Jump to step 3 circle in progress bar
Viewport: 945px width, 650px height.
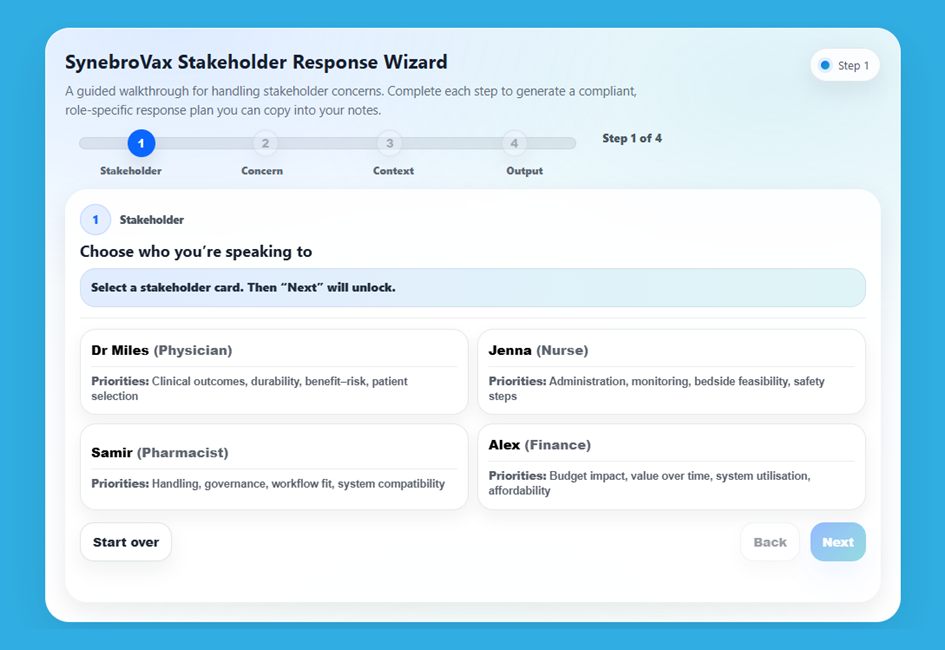389,143
